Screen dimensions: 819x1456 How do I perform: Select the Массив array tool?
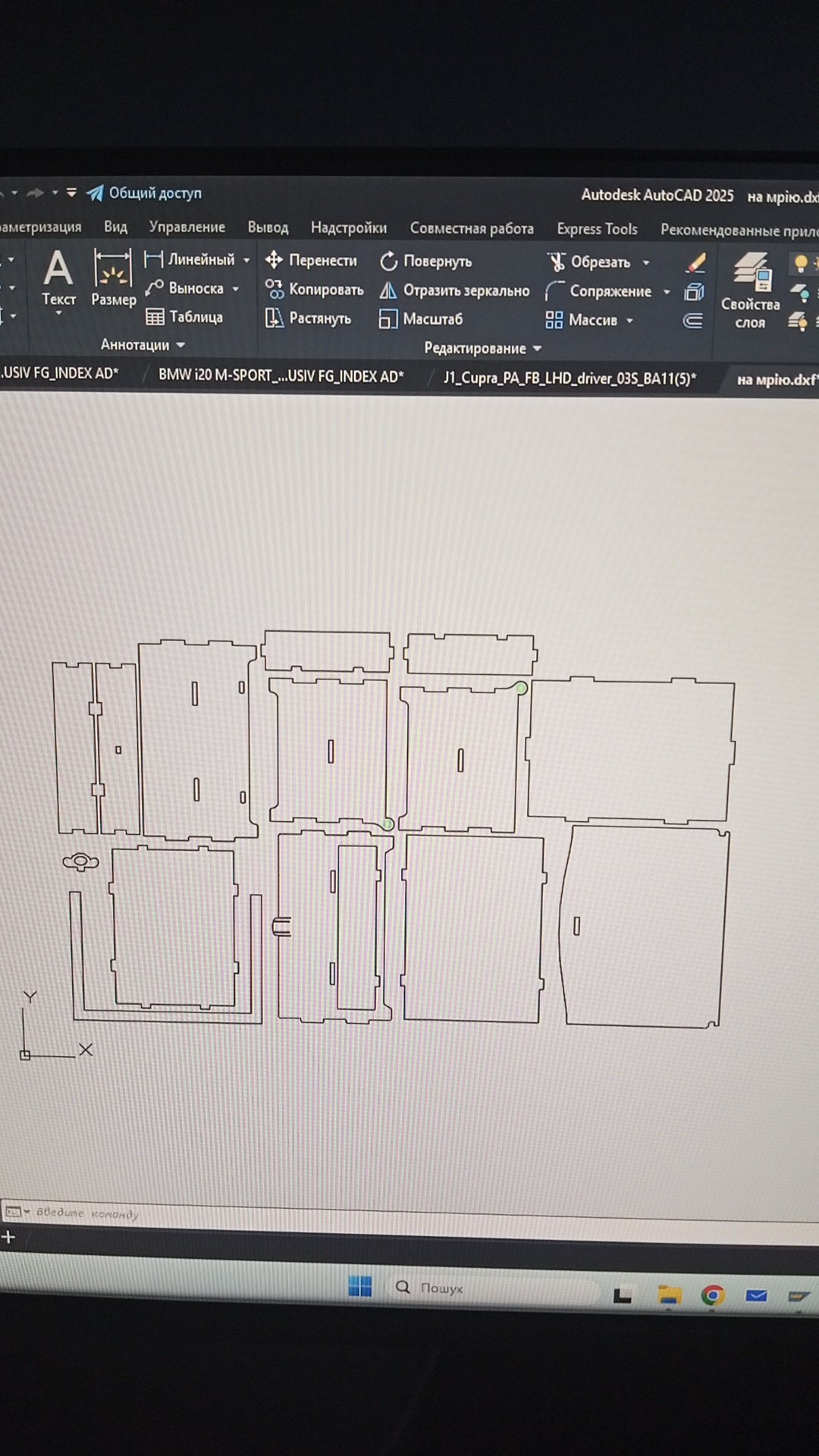click(582, 320)
